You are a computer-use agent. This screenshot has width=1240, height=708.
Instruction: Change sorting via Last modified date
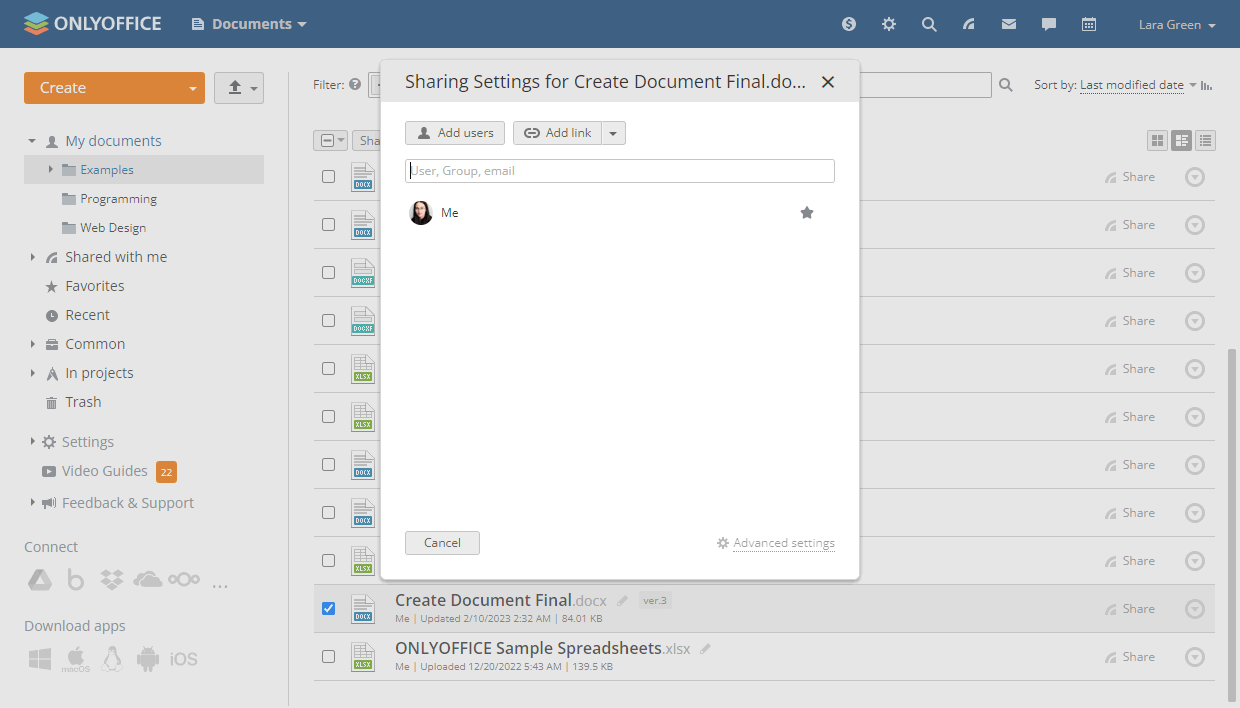point(1131,85)
